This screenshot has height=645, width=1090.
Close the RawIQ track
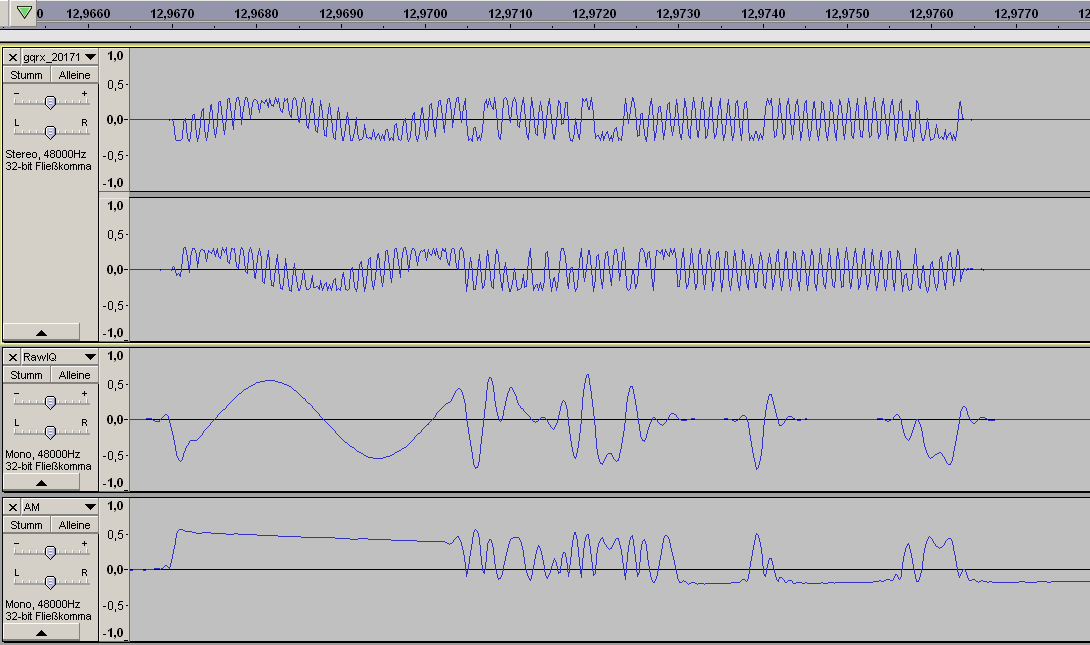[x=13, y=357]
